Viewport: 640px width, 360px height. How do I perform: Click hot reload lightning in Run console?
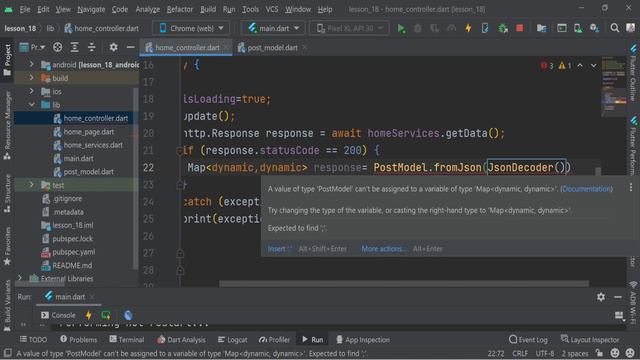click(x=89, y=315)
